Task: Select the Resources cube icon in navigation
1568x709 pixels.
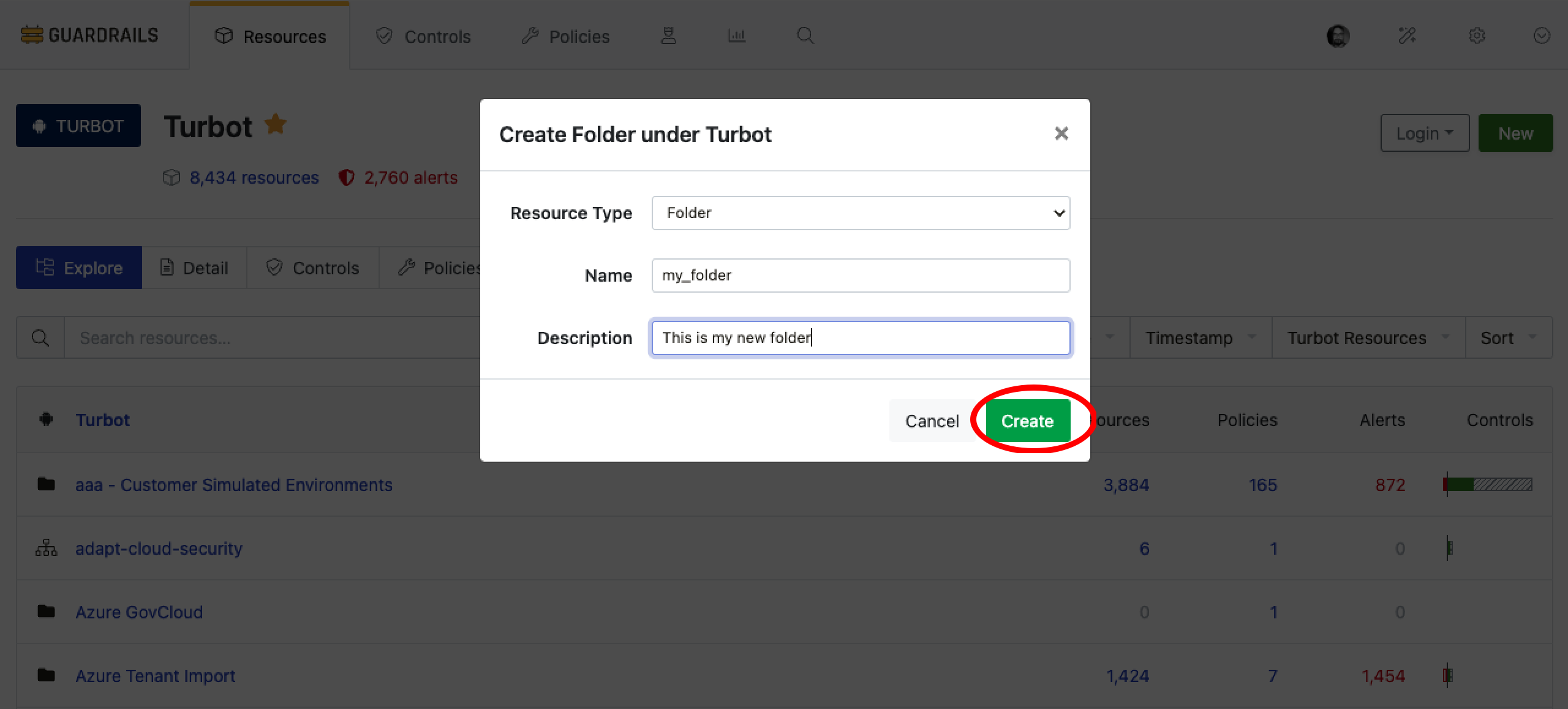Action: click(224, 36)
